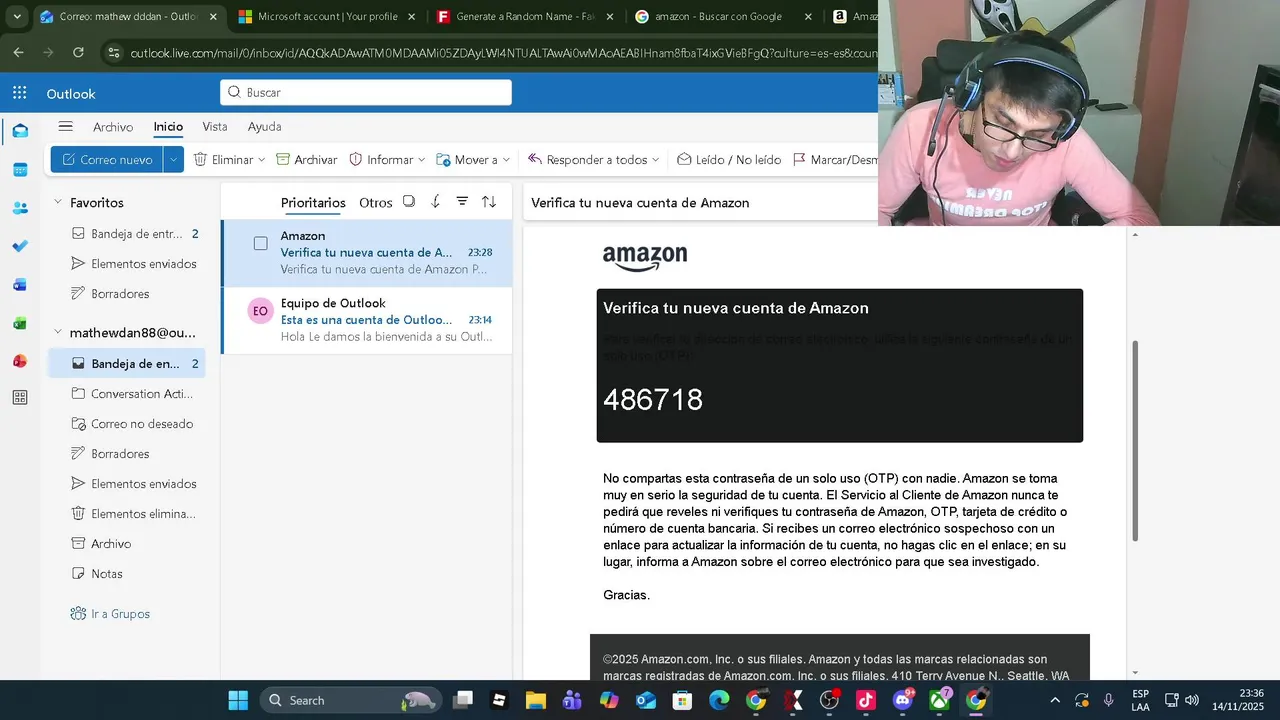
Task: Launch Excel from the Outlook sidebar
Action: [20, 323]
